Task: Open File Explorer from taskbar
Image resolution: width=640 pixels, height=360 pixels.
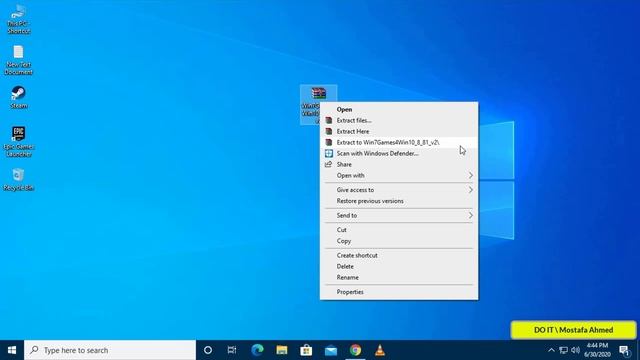Action: coord(282,350)
